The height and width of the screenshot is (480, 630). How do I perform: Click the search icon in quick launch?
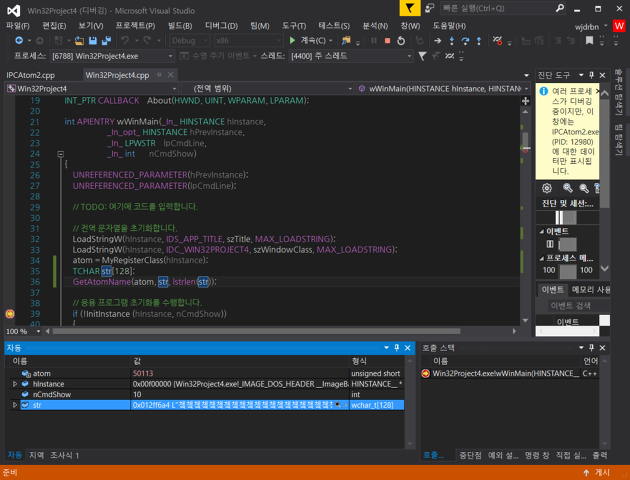pyautogui.click(x=559, y=8)
